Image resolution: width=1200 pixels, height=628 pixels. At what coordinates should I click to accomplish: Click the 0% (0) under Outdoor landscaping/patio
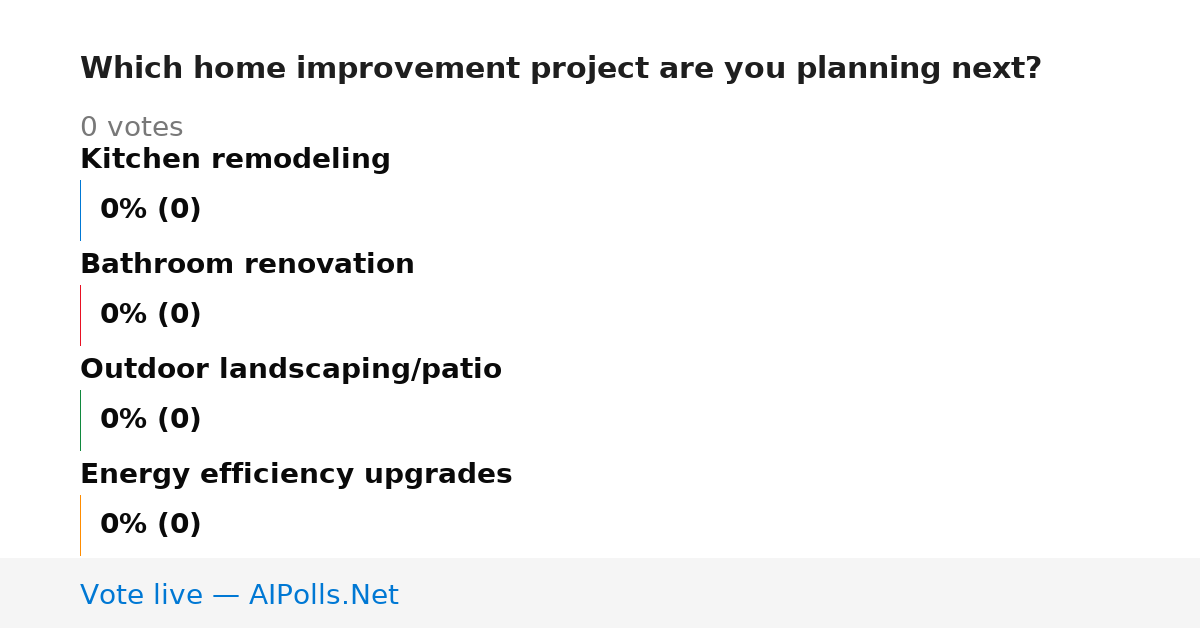(150, 420)
